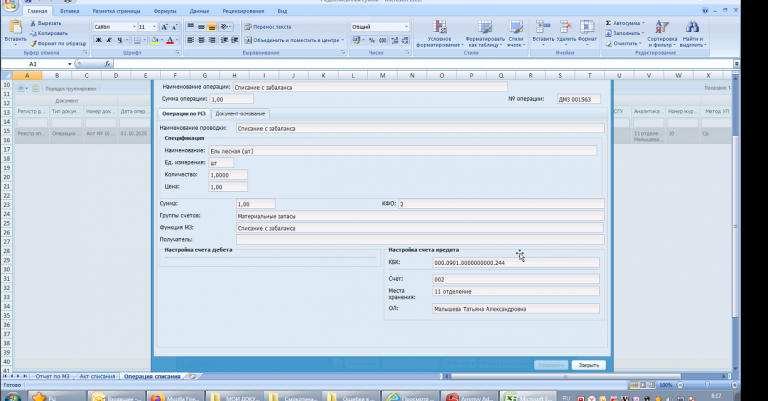Toggle italic (К) formatting
Viewport: 768px width, 401px height.
109,40
